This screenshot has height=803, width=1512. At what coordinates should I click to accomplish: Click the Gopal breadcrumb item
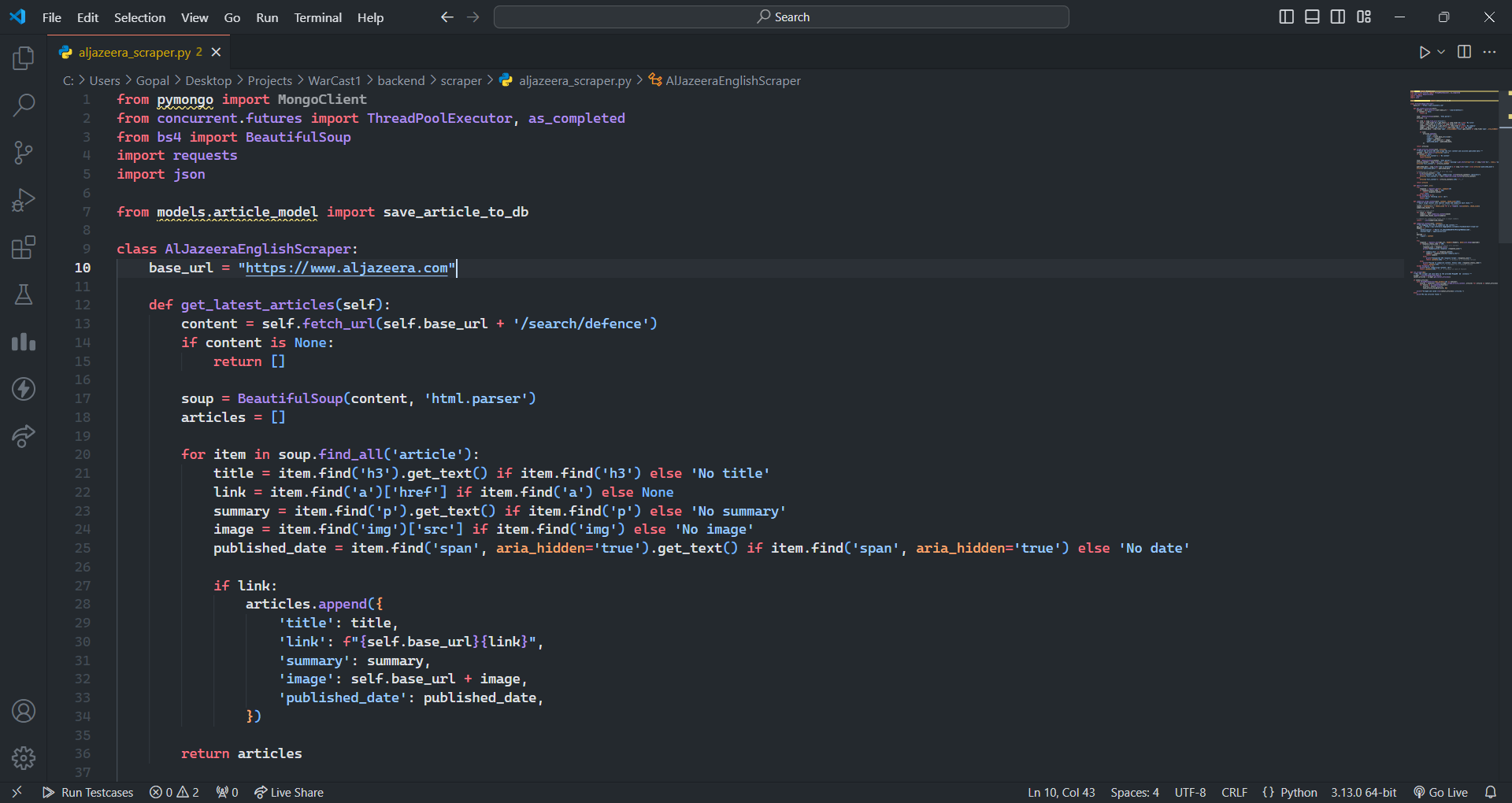coord(152,80)
